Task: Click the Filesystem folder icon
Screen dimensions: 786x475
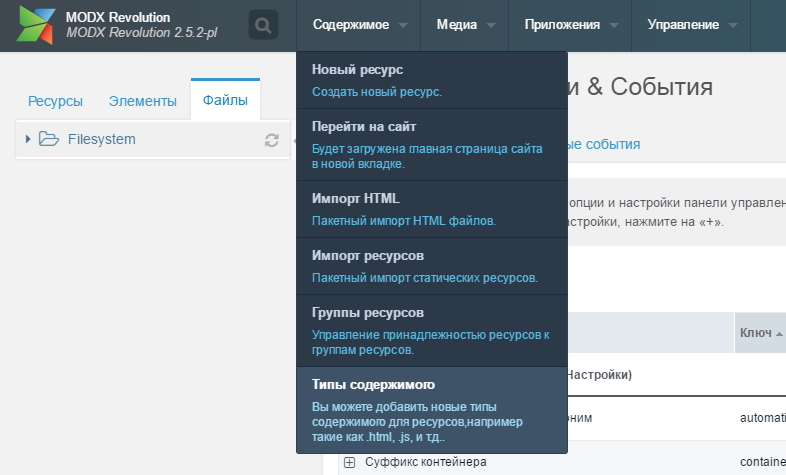Action: [x=49, y=139]
